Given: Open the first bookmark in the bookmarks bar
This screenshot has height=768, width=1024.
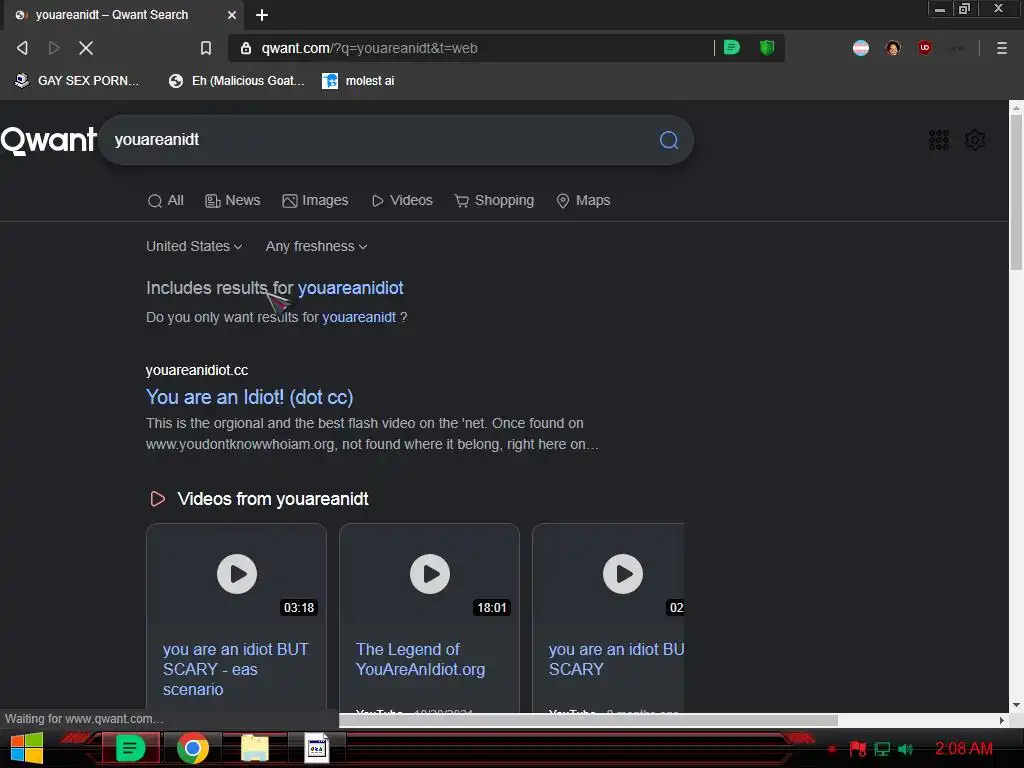Looking at the screenshot, I should 77,81.
